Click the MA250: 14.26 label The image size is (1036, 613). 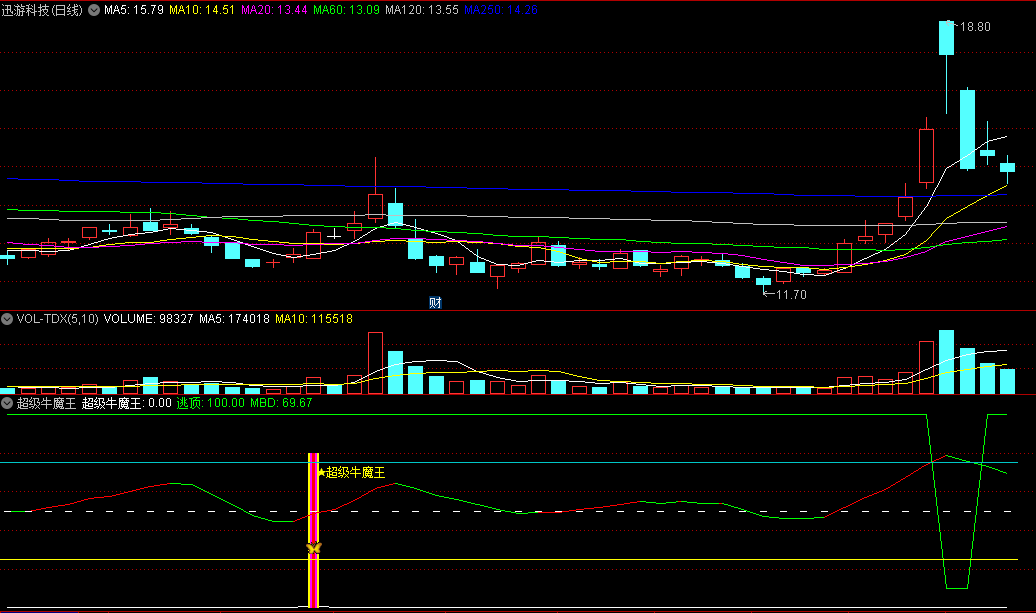[501, 10]
